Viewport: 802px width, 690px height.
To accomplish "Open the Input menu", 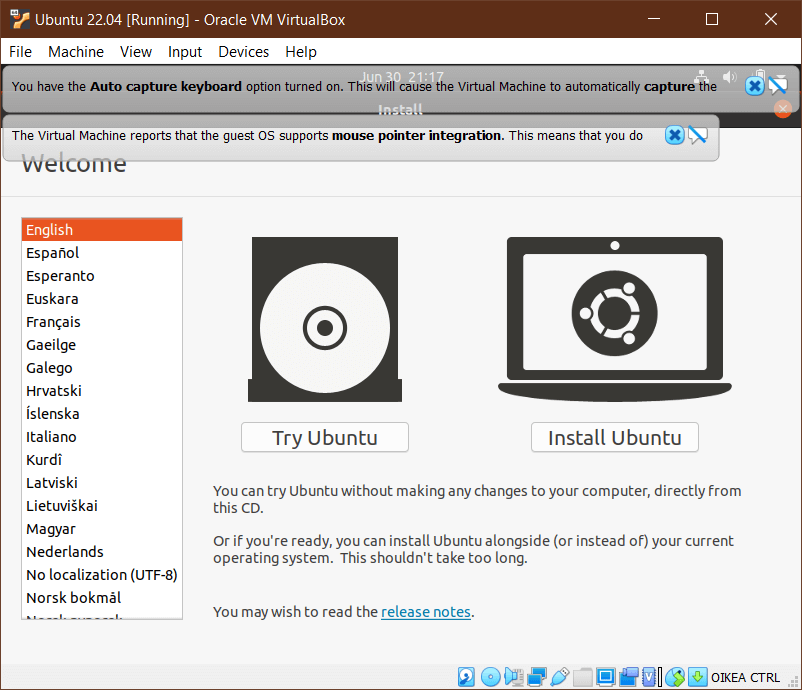I will pos(185,52).
